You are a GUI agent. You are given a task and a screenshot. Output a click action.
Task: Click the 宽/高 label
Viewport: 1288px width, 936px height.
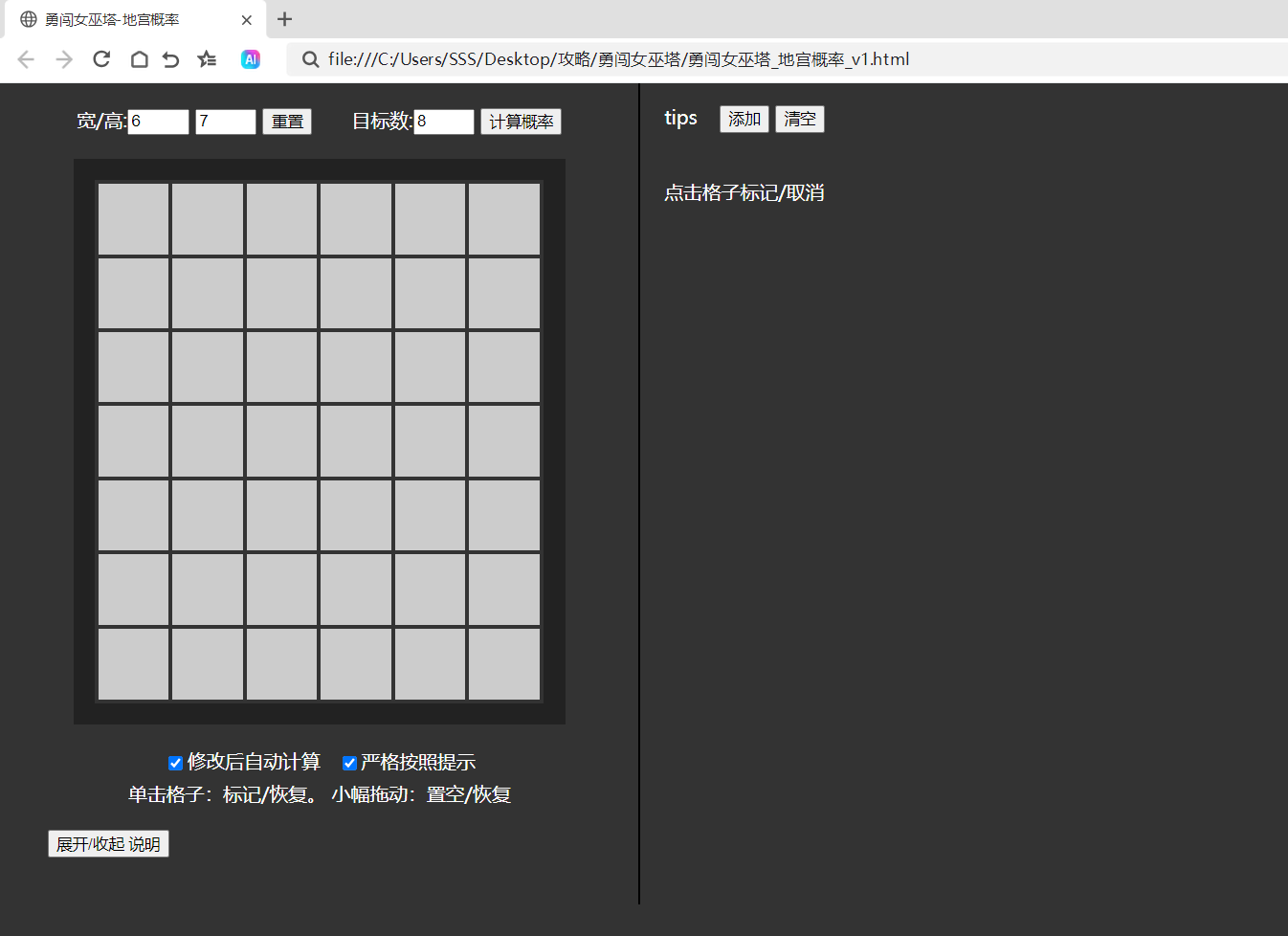[101, 122]
